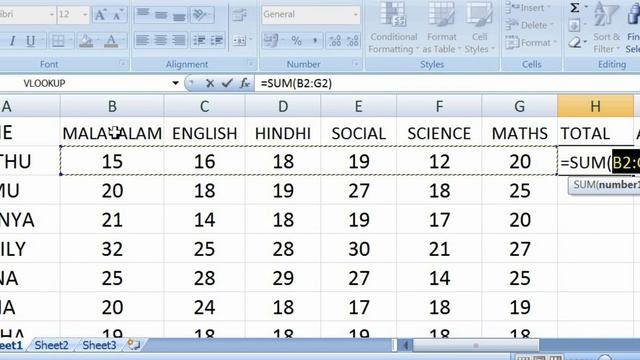The image size is (640, 360).
Task: Click the cell containing 30
Action: coord(359,249)
